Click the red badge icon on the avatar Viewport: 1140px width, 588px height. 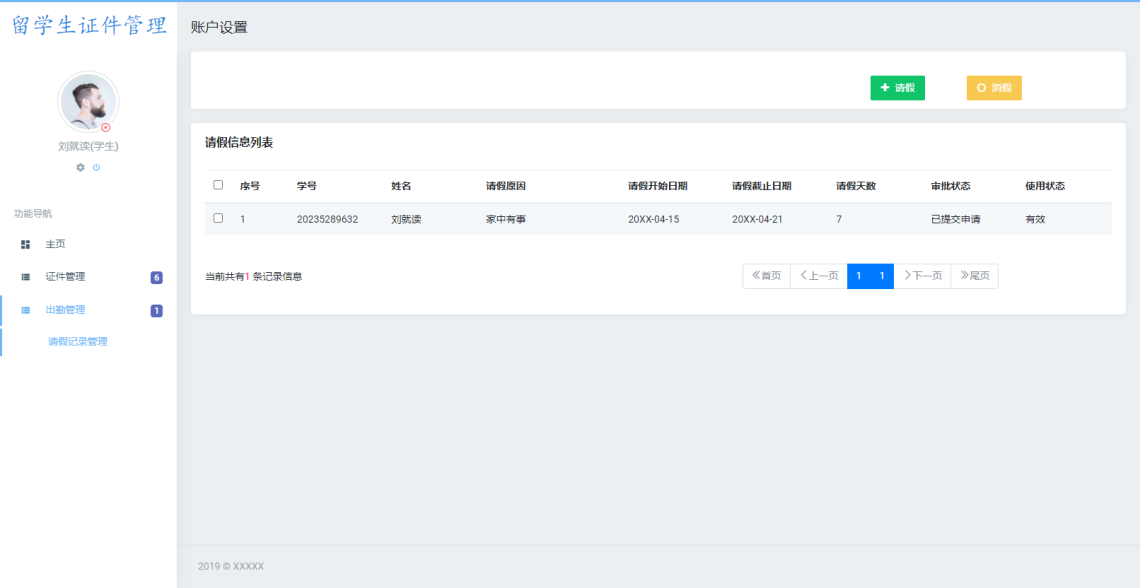coord(107,127)
